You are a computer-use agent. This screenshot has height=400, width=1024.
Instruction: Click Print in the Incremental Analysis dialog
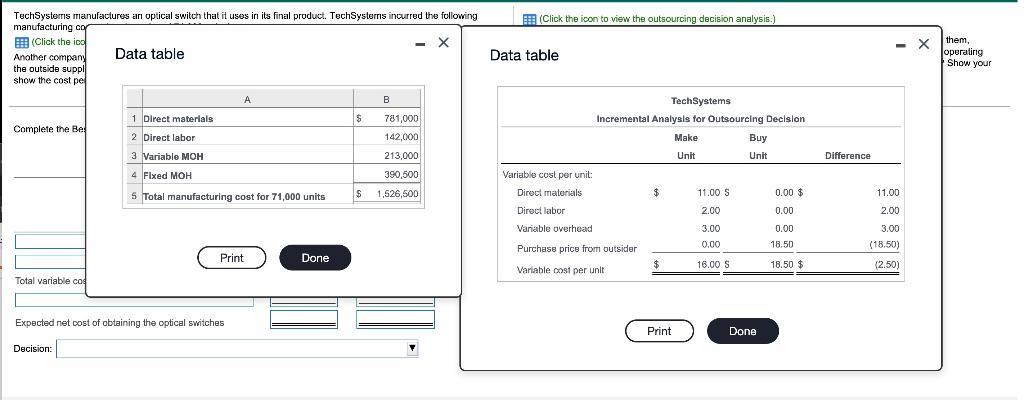659,331
